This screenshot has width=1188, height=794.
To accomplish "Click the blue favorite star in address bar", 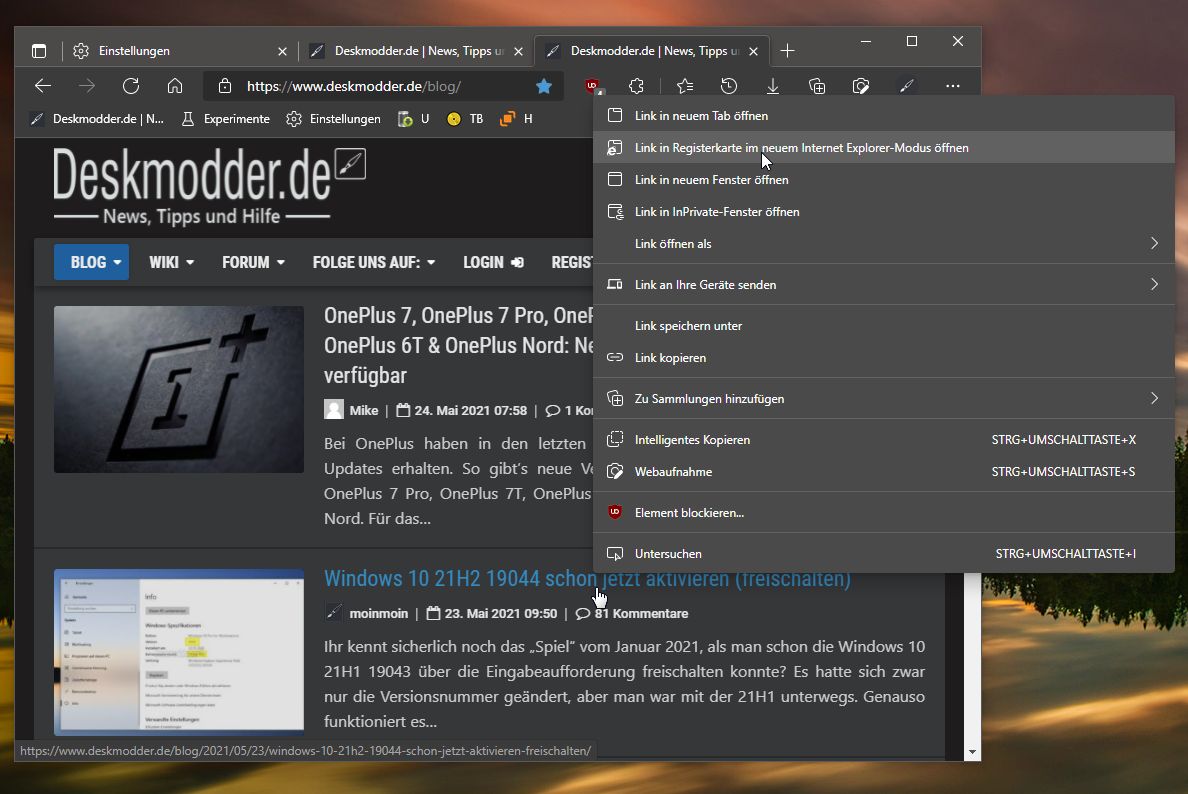I will click(x=543, y=86).
